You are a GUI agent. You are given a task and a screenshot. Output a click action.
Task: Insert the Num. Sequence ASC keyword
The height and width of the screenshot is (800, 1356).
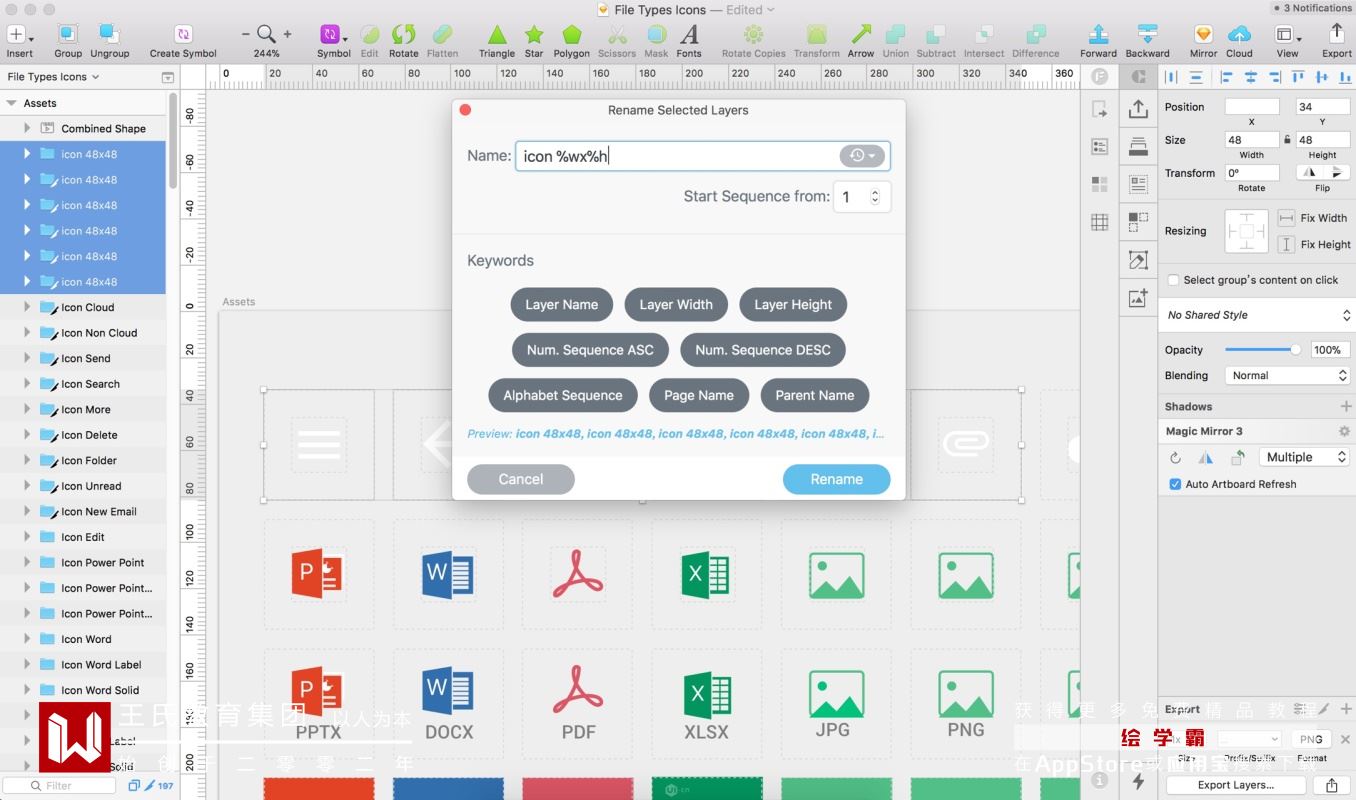[590, 350]
